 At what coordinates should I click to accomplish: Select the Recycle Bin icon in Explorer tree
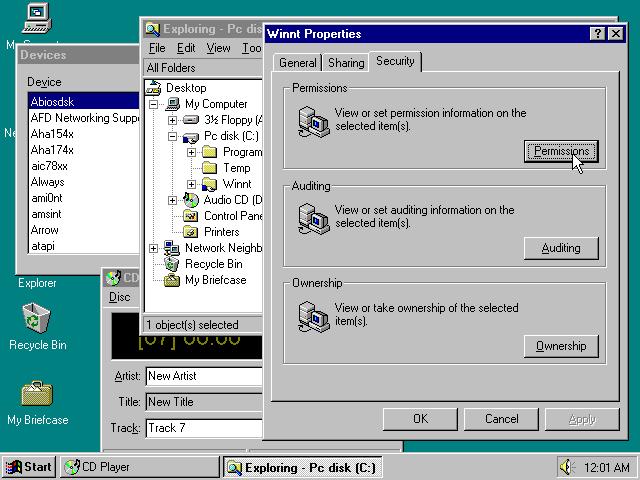(171, 264)
